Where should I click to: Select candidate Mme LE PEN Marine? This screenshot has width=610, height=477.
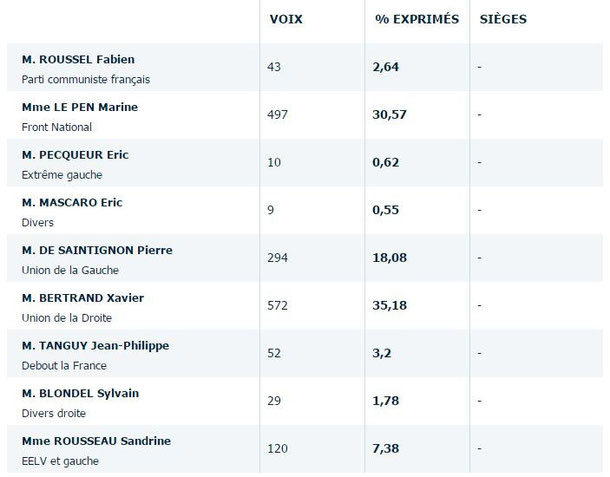[80, 107]
